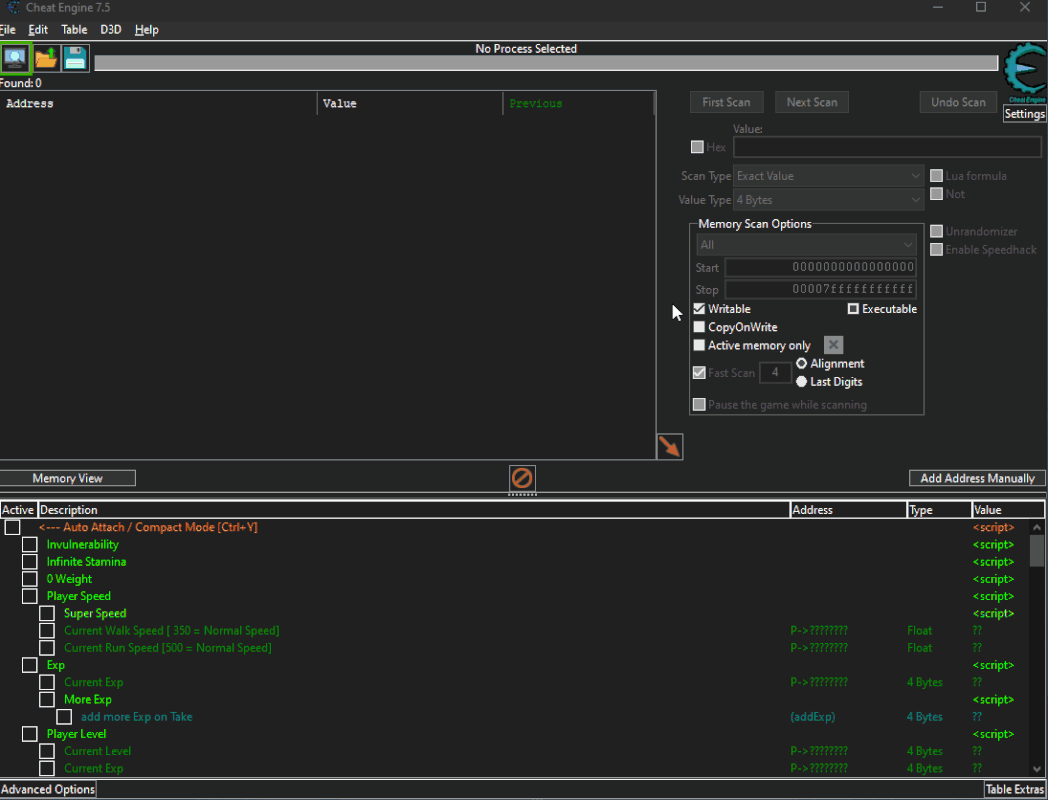Screen dimensions: 1048x800
Task: Open Advanced Options
Action: click(47, 789)
